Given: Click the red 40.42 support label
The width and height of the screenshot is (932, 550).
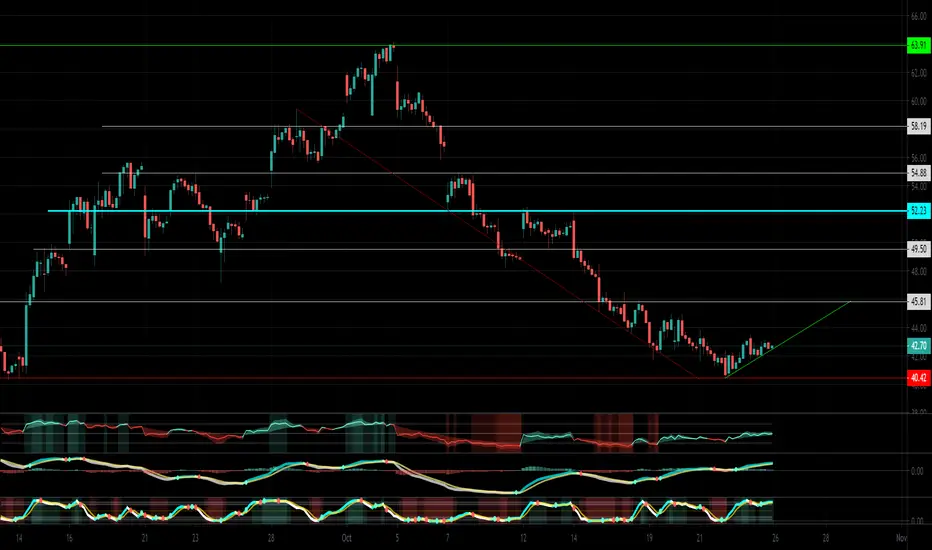Looking at the screenshot, I should point(918,378).
